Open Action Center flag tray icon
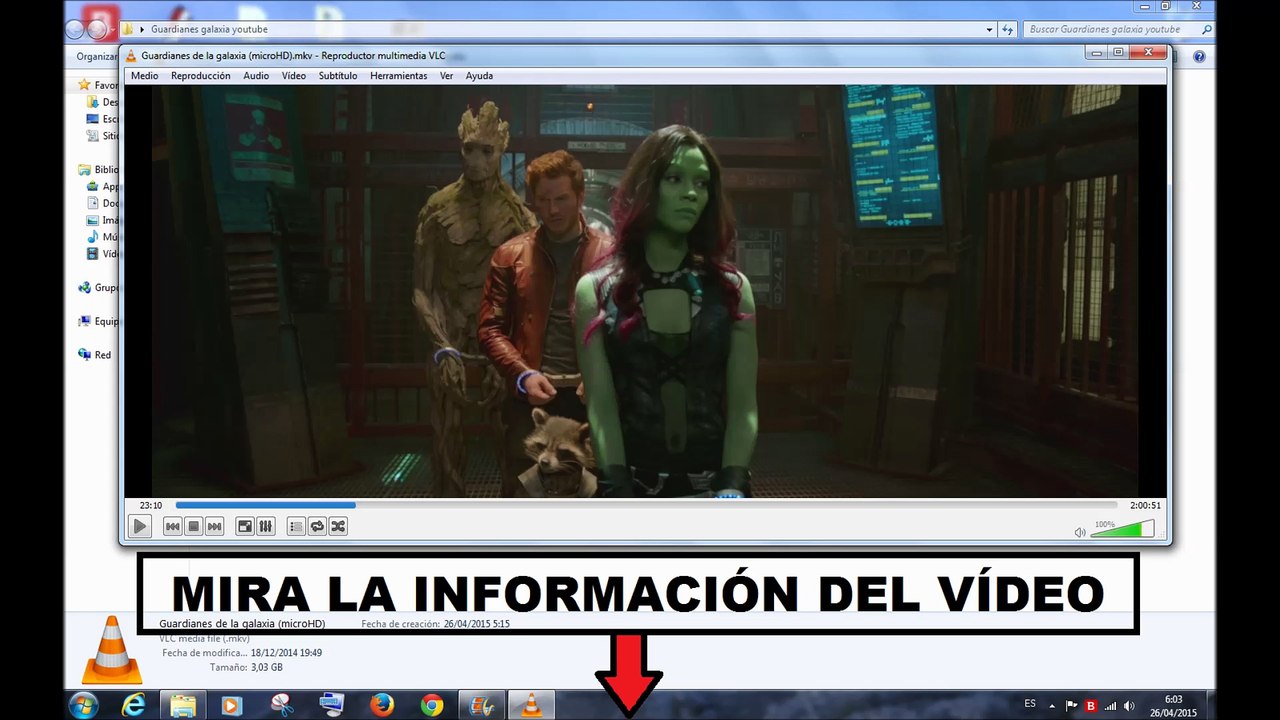1280x720 pixels. coord(1071,705)
